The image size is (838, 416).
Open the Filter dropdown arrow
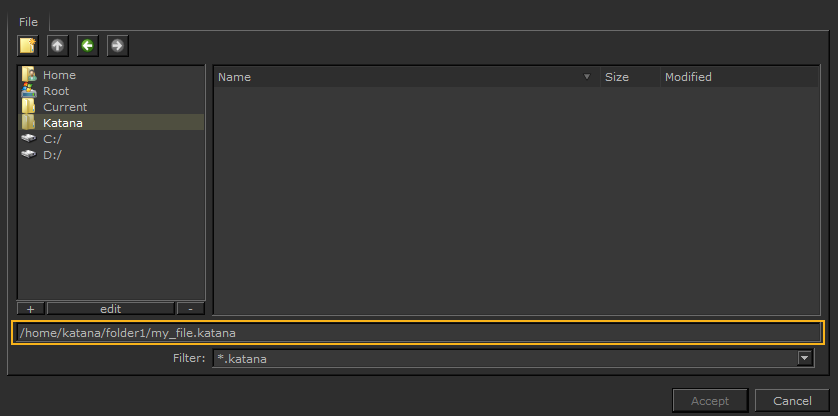point(805,358)
